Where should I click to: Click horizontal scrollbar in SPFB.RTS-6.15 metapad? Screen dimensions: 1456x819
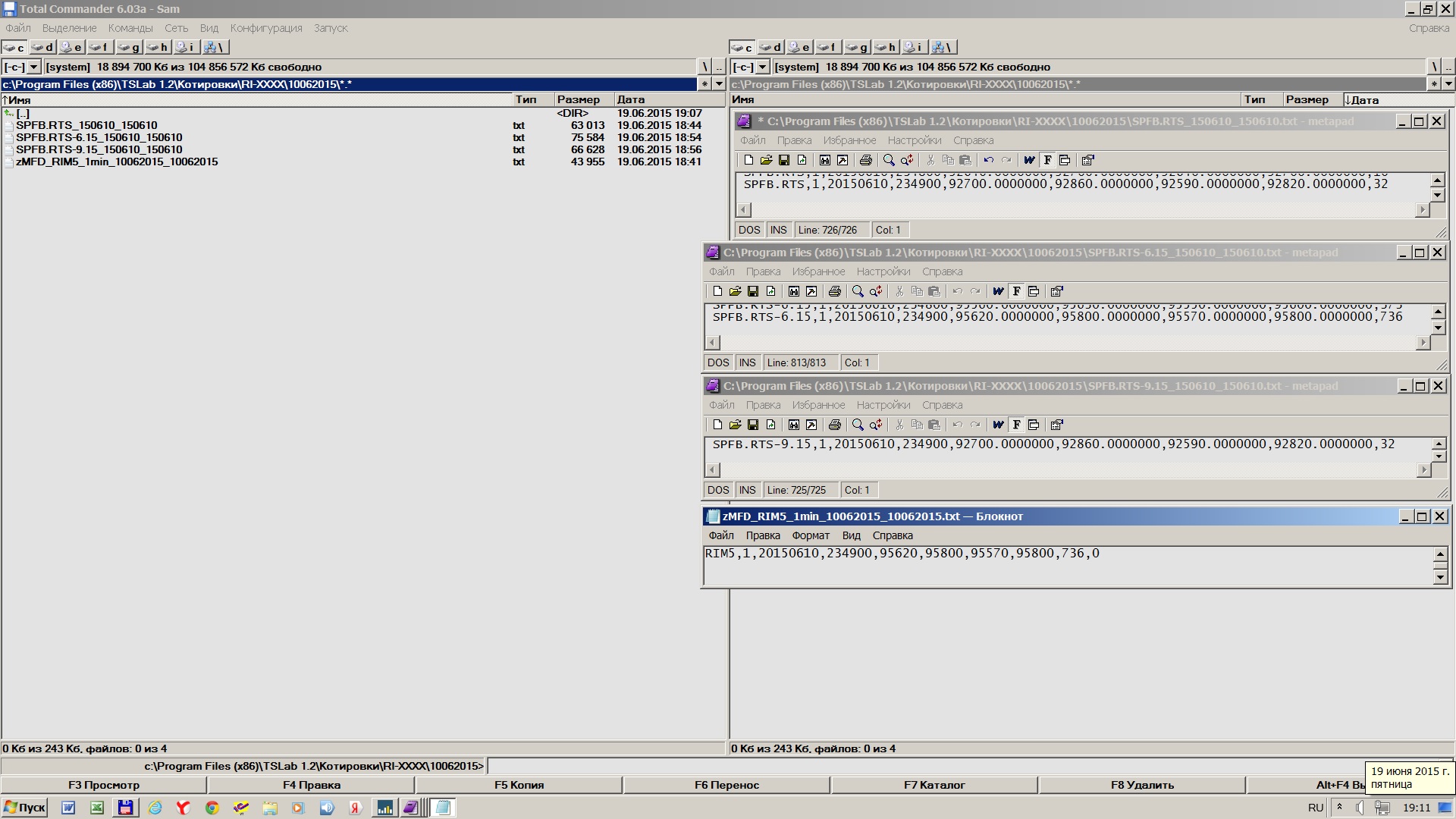coord(1062,343)
